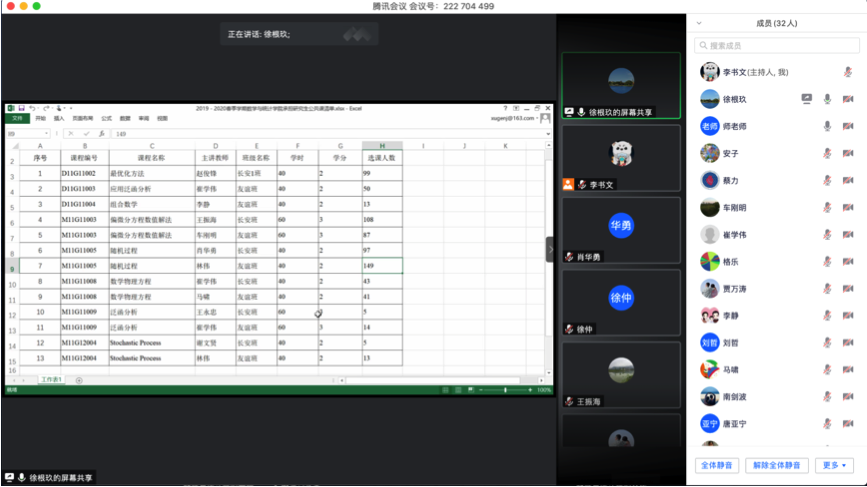
Task: Click the 解除全体静音 button
Action: coord(777,465)
